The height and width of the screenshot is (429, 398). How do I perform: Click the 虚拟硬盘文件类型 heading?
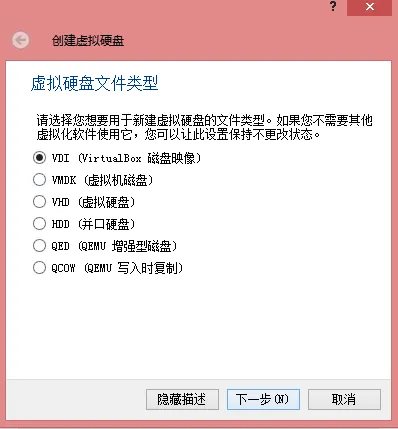pyautogui.click(x=94, y=83)
